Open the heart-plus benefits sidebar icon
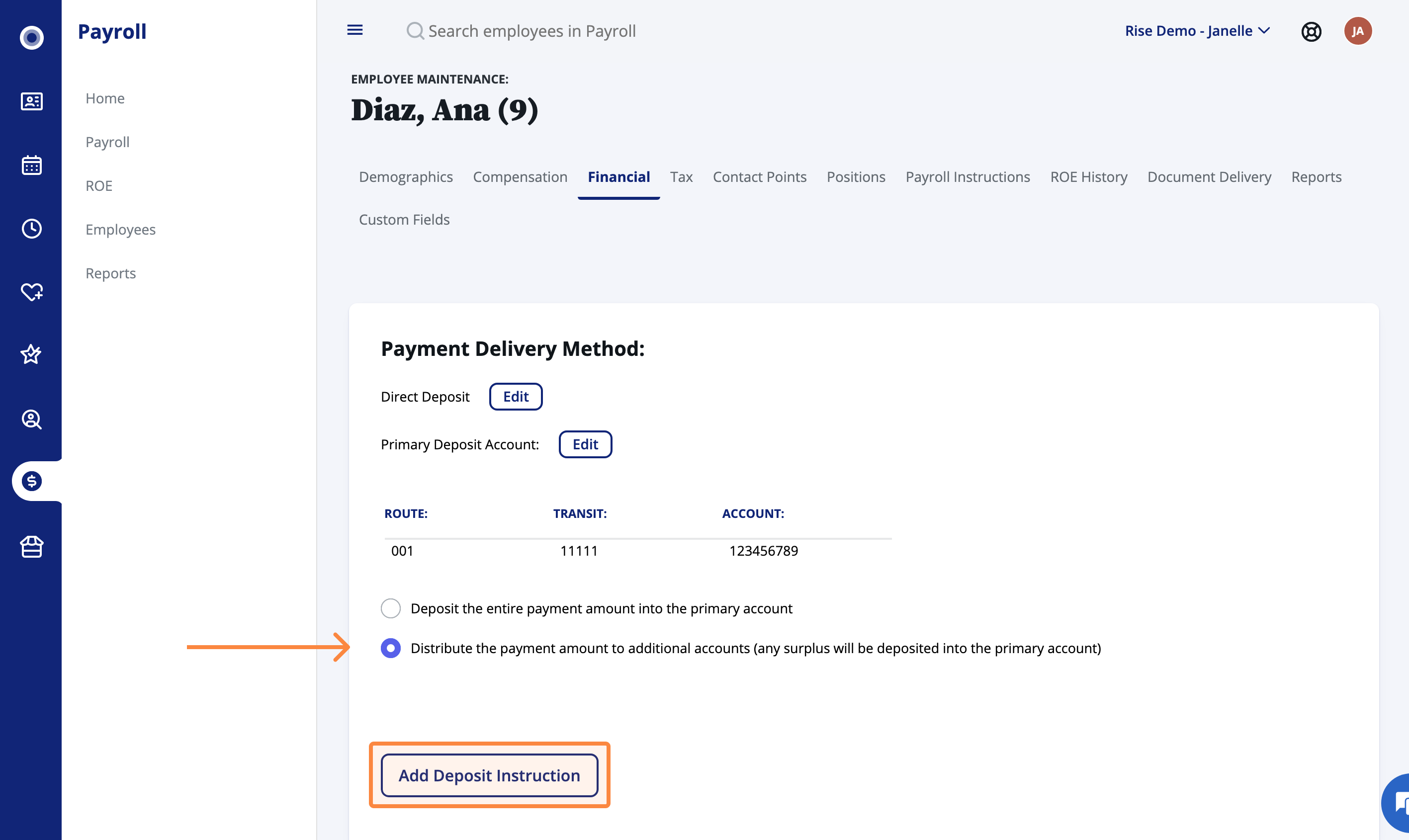1409x840 pixels. [32, 292]
